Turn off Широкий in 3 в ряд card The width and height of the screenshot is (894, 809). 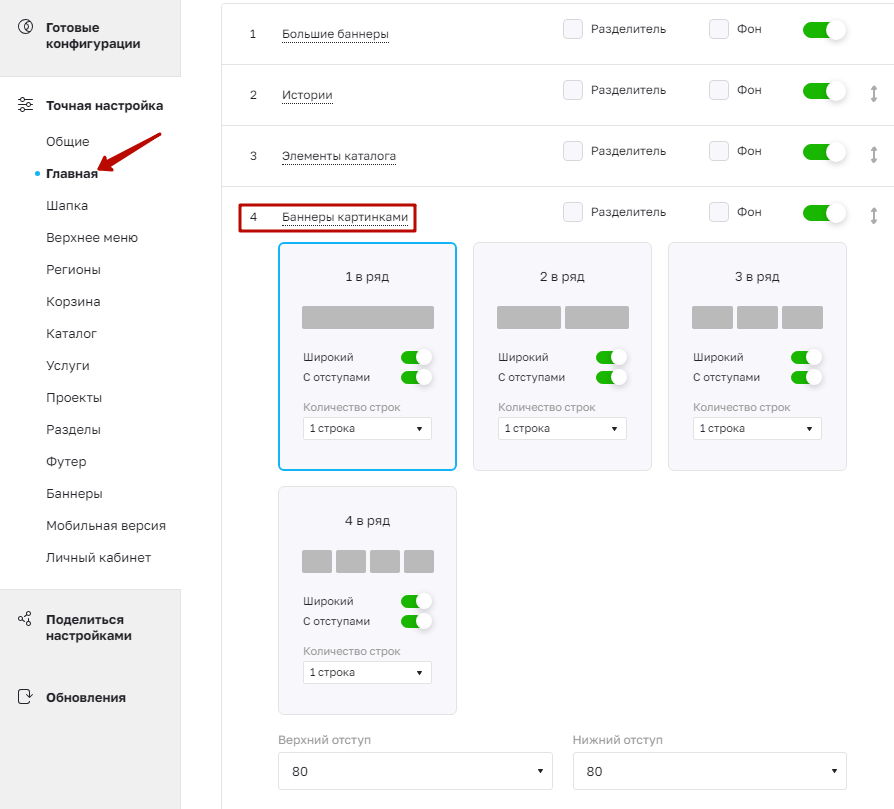point(806,357)
